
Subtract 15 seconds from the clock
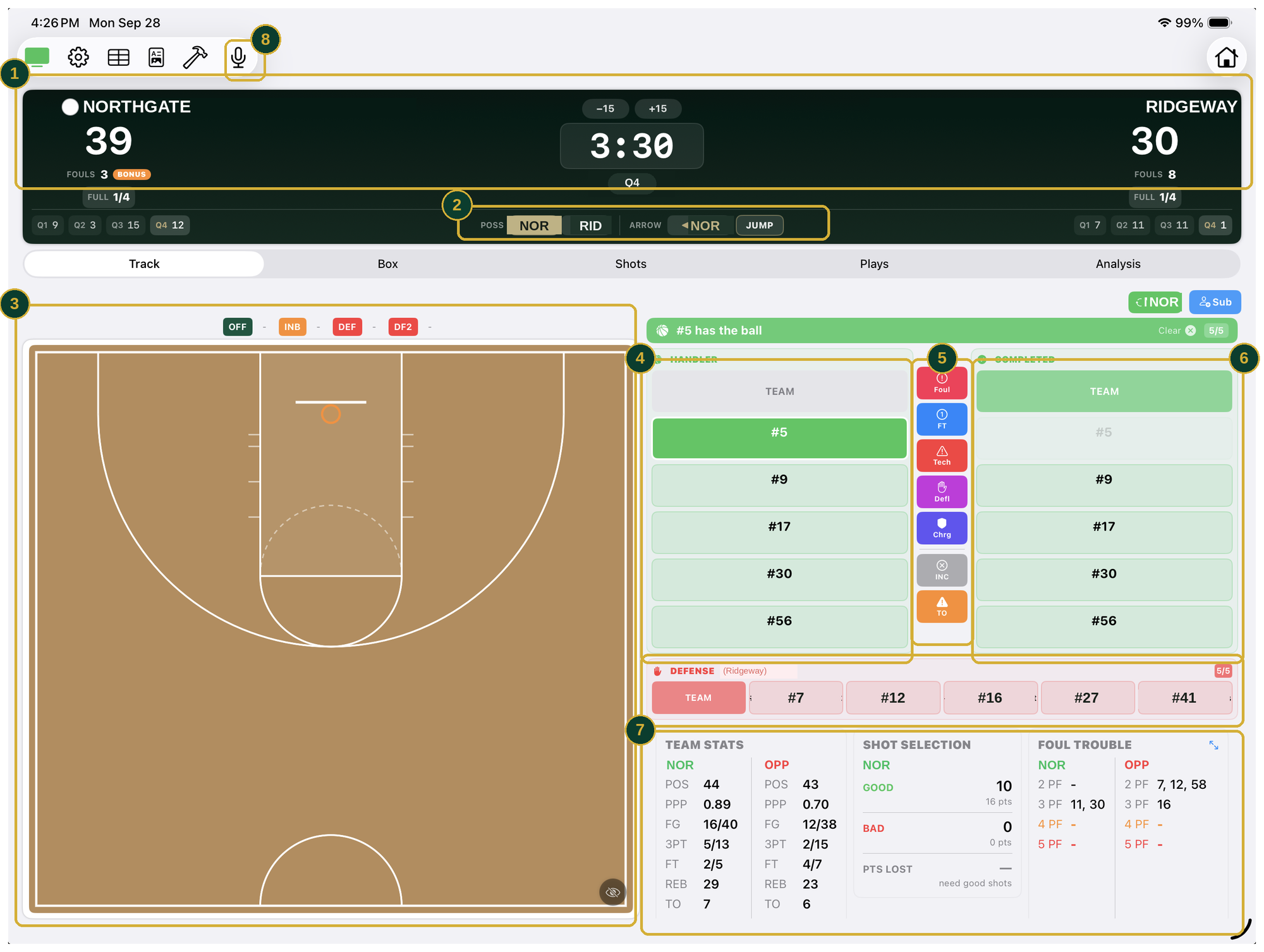tap(605, 109)
